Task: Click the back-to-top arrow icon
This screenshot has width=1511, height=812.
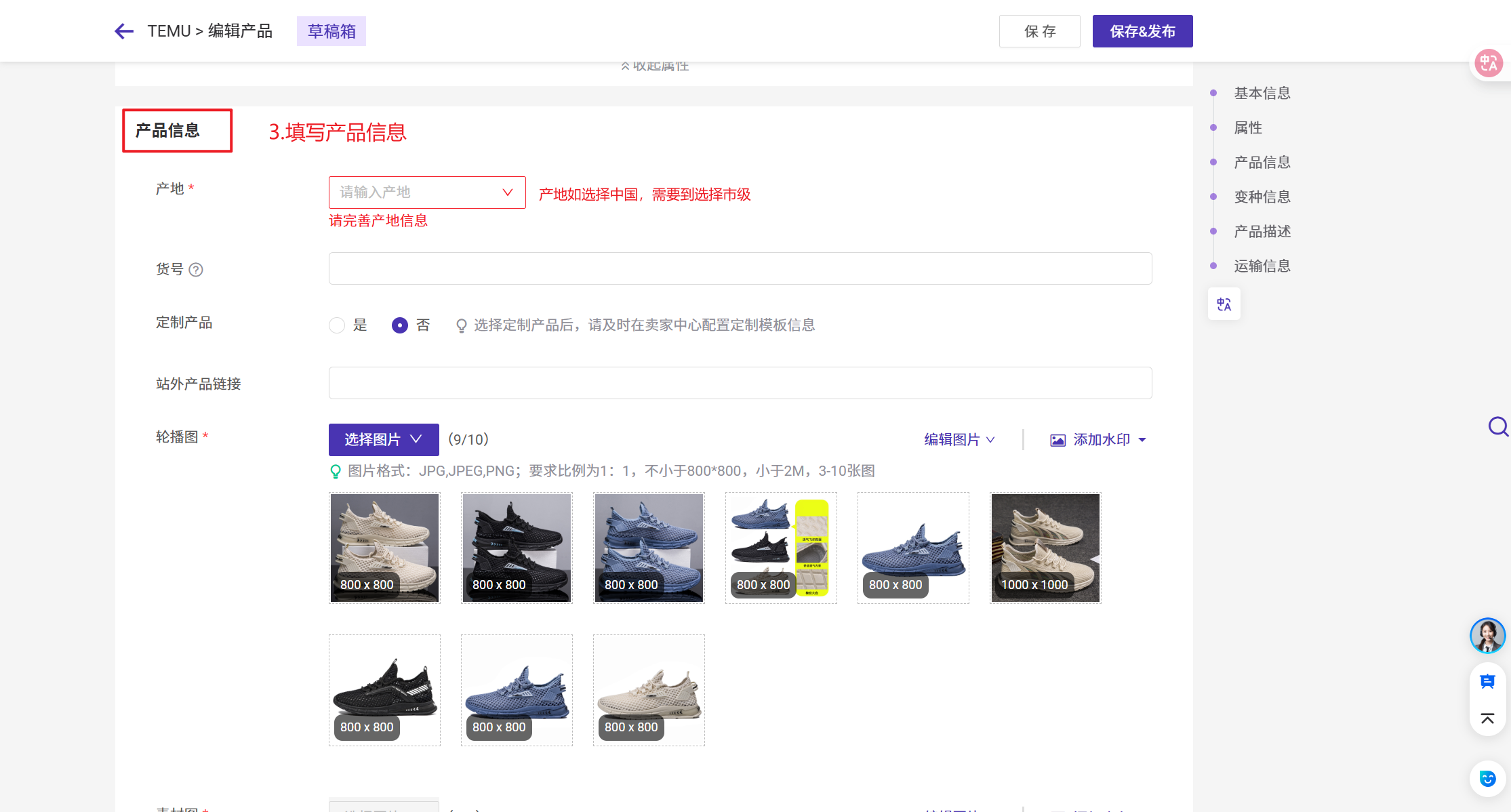Action: coord(1487,718)
